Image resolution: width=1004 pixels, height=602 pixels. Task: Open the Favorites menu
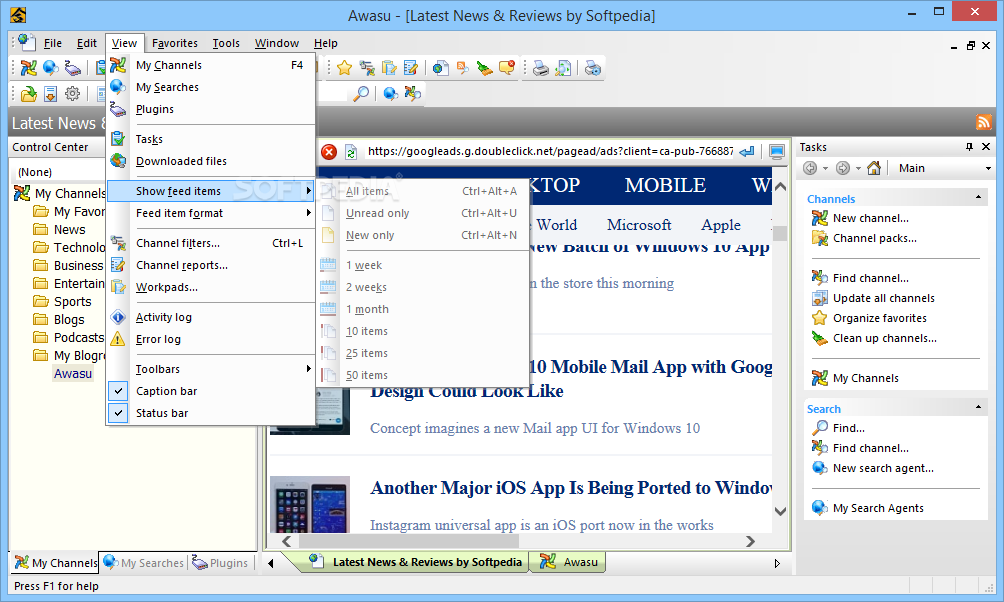175,43
